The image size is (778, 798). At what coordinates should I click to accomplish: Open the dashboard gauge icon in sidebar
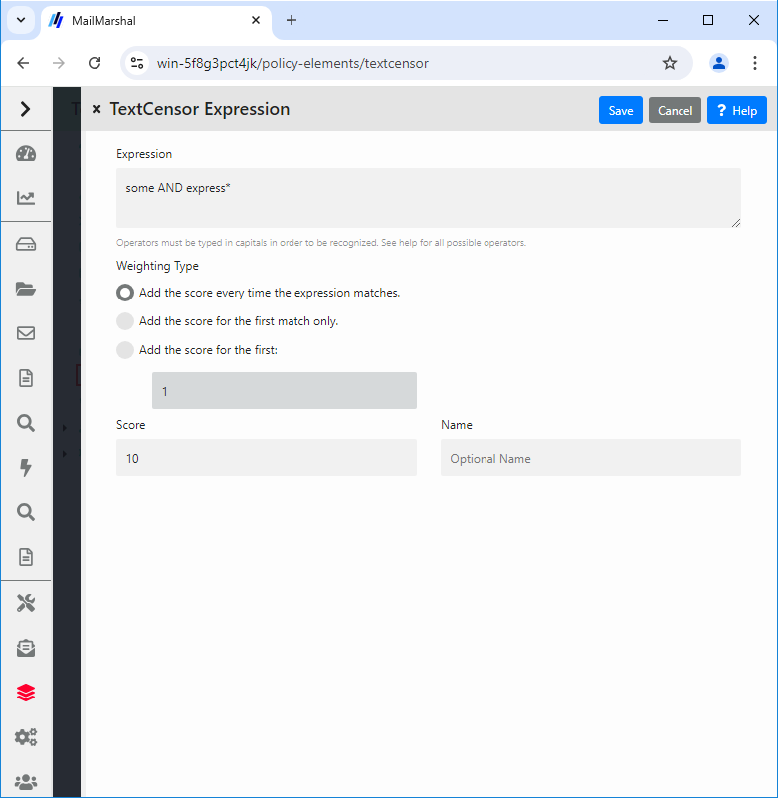point(26,154)
